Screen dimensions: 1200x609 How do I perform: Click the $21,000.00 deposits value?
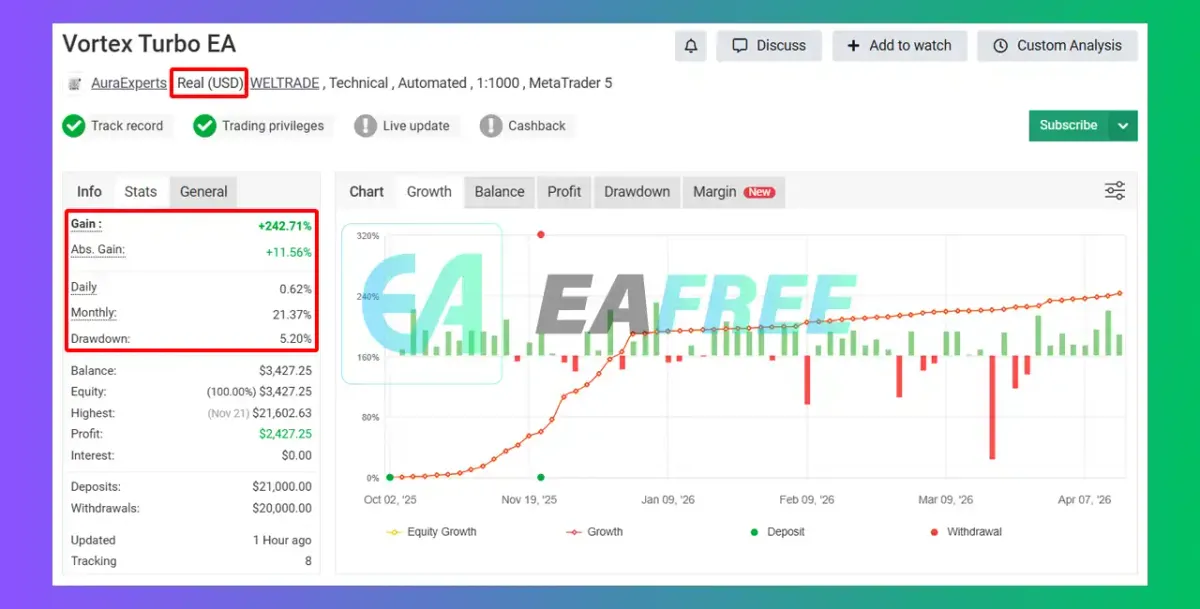(282, 487)
